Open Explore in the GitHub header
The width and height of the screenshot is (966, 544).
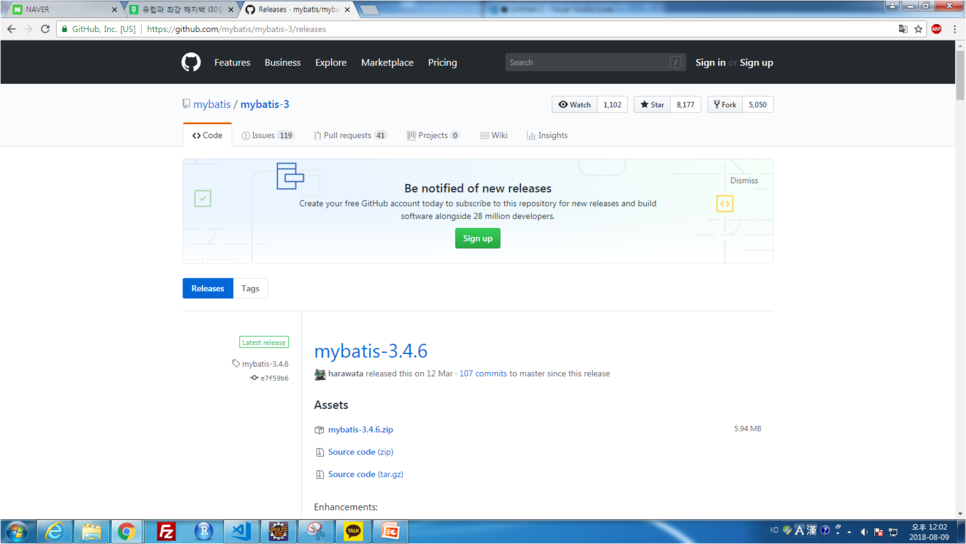coord(331,62)
